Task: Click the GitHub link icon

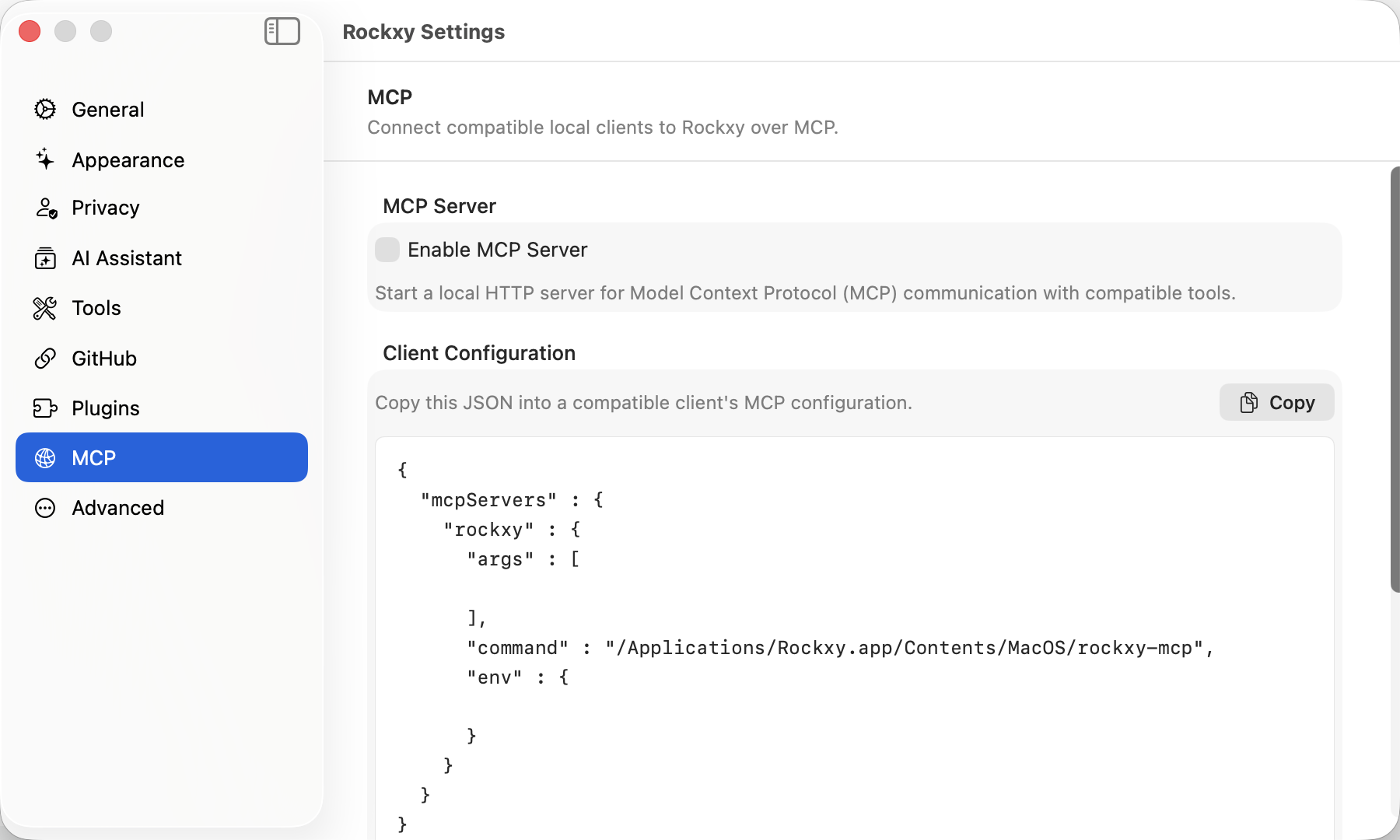Action: (x=45, y=359)
